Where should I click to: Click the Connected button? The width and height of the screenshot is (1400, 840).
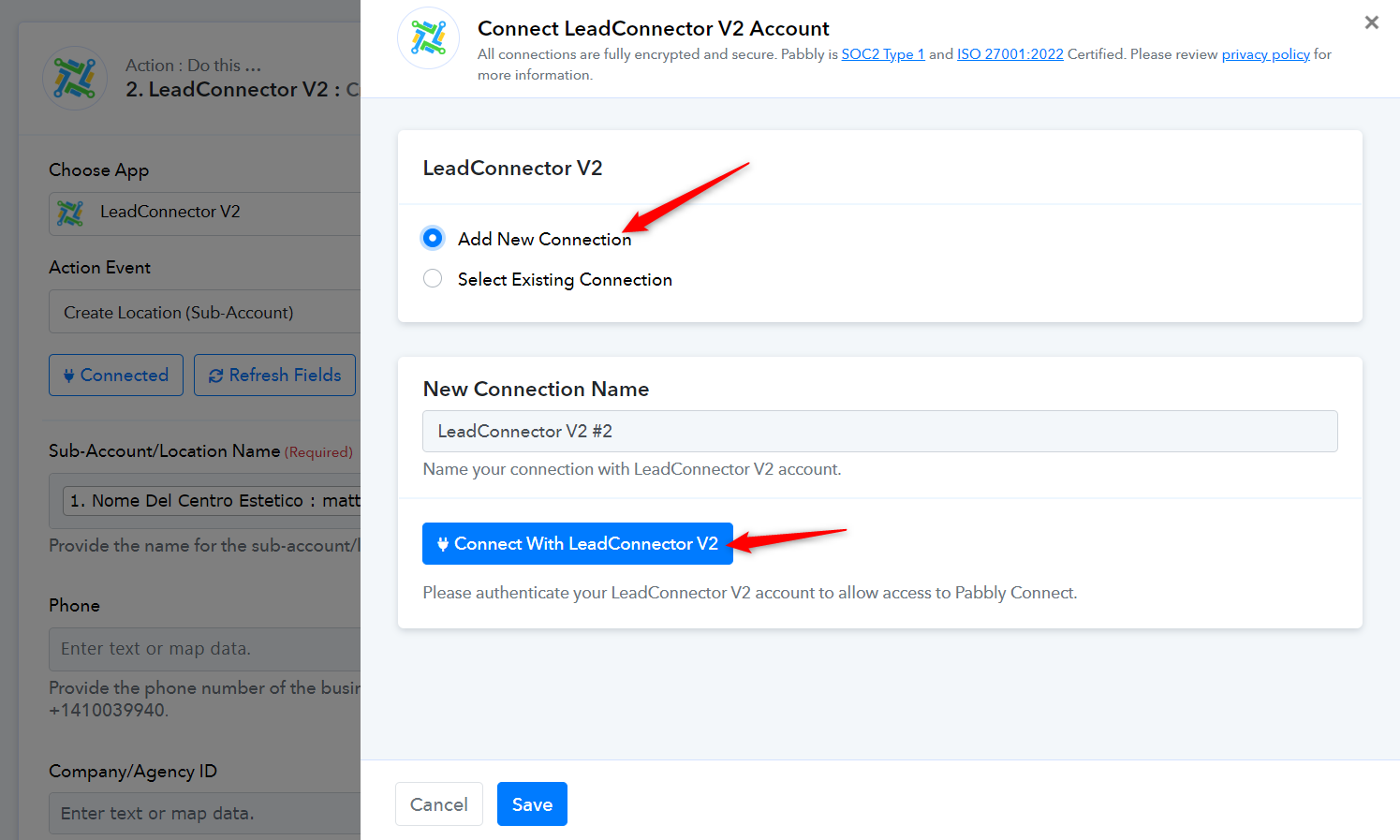[x=116, y=375]
